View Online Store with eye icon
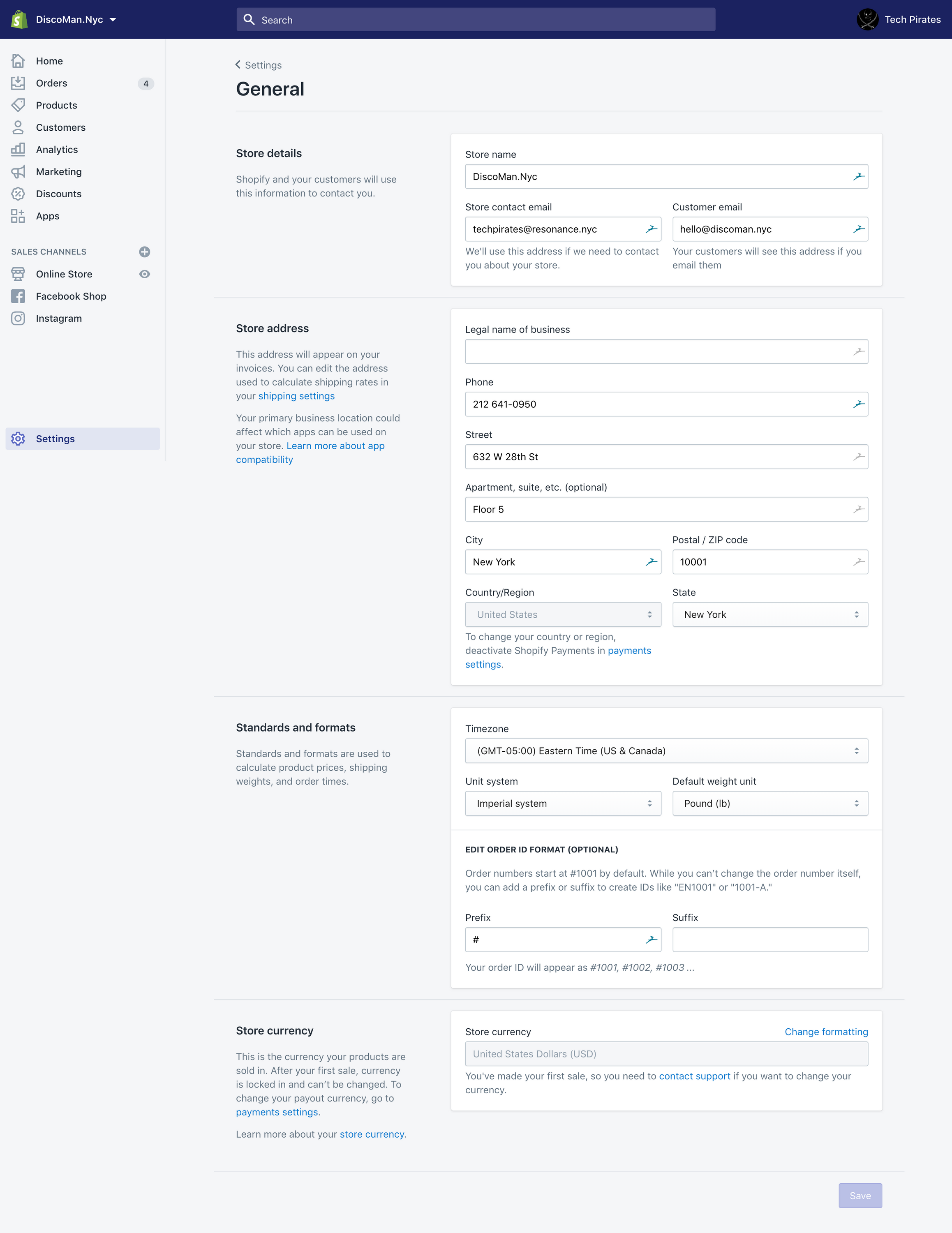The height and width of the screenshot is (1233, 952). click(145, 274)
